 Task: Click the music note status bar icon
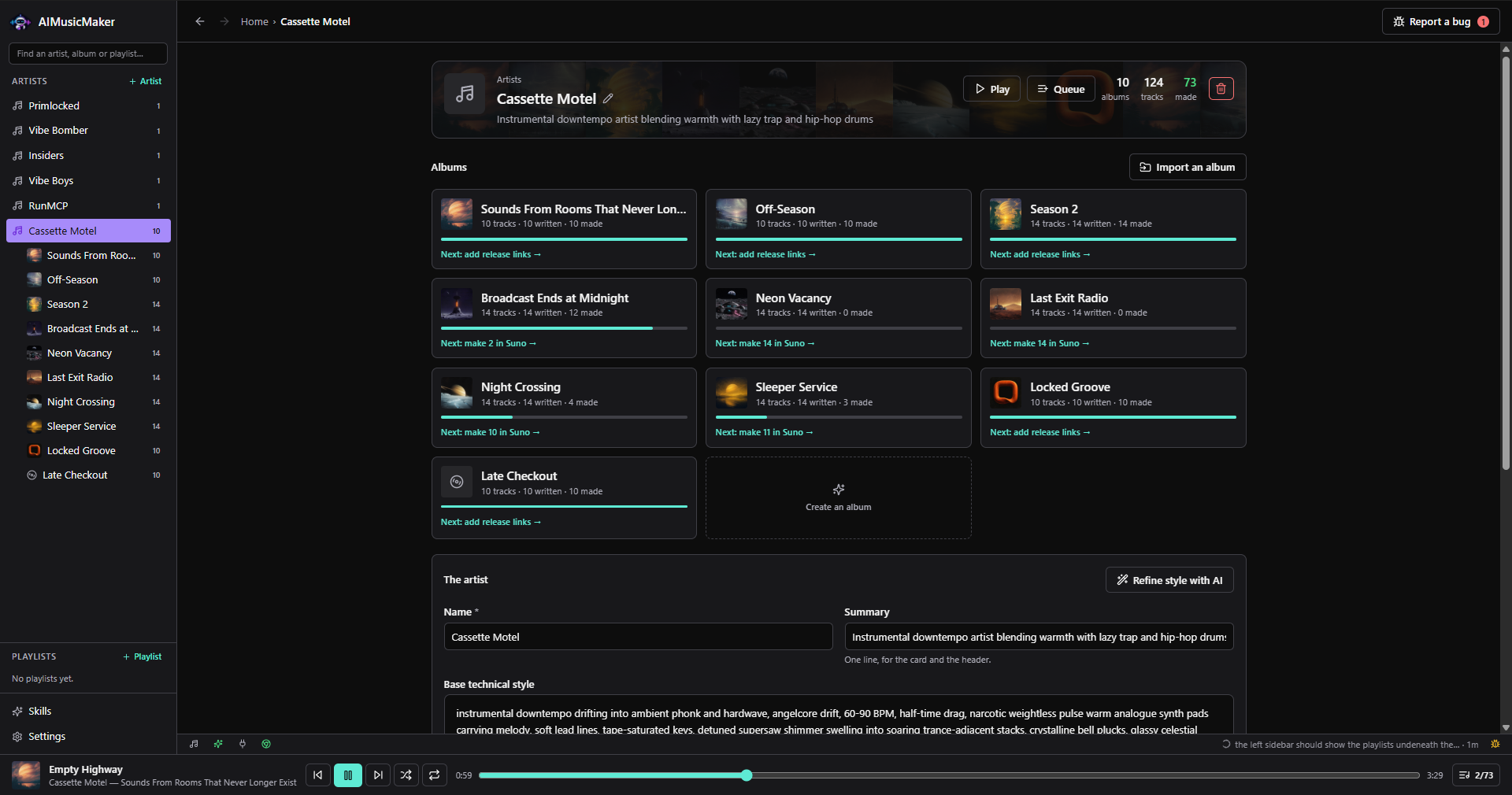[195, 744]
